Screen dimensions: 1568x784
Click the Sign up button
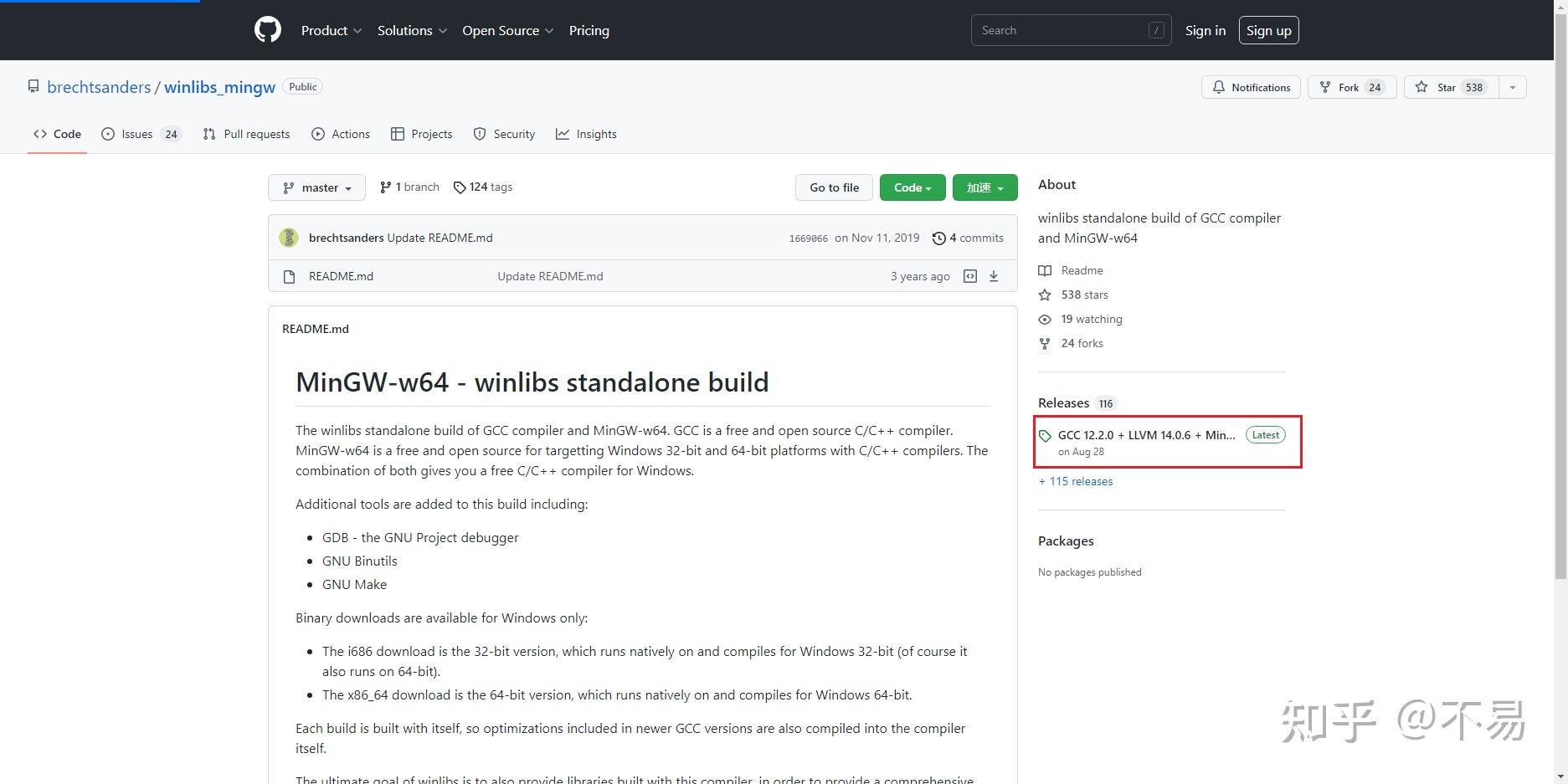pyautogui.click(x=1268, y=30)
